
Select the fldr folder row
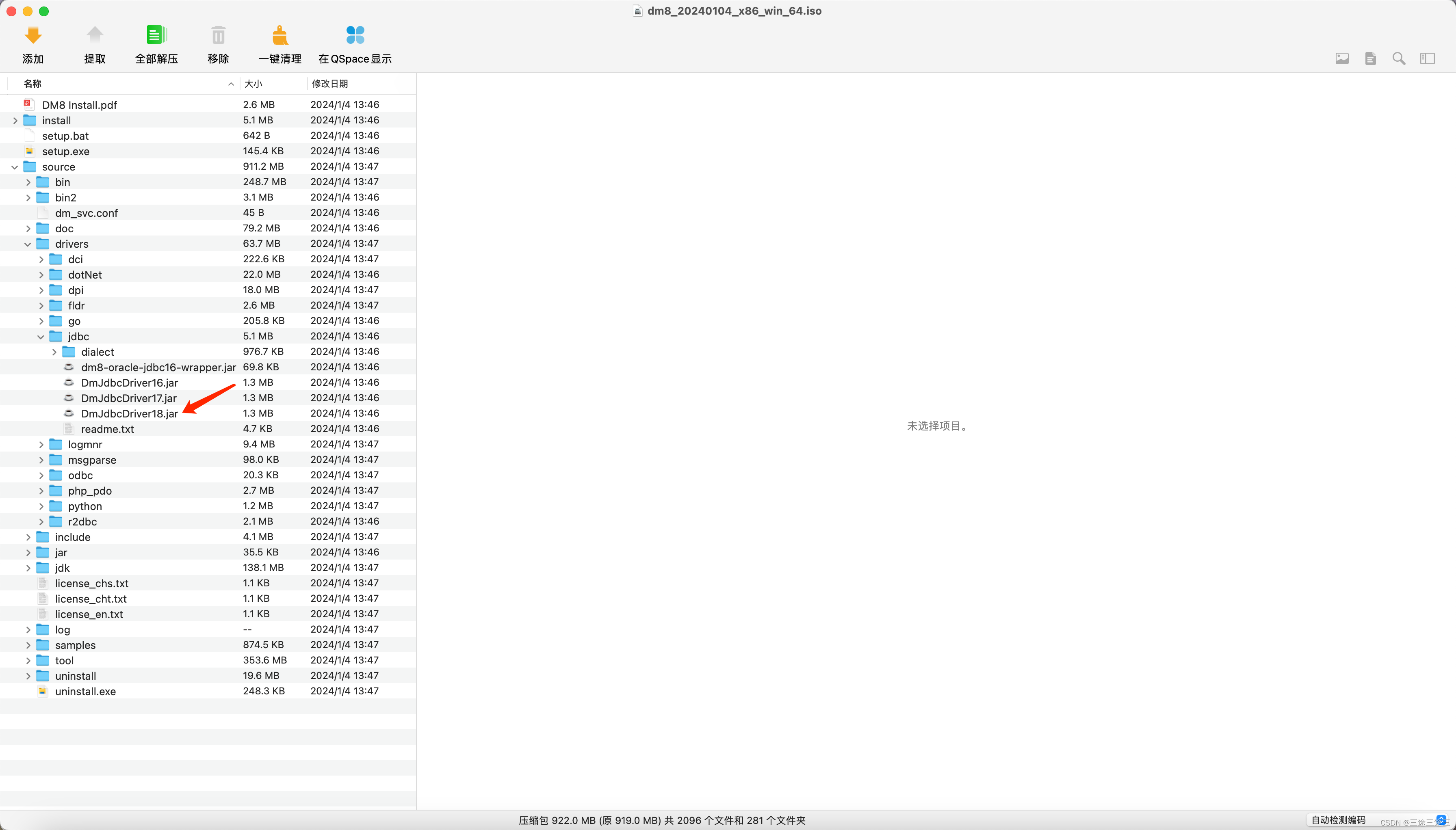point(208,305)
